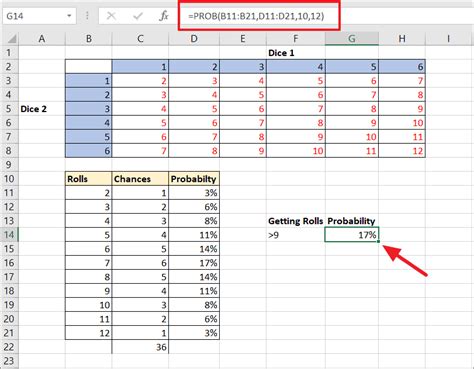Select column F header
Screen dimensions: 474x369
[296, 39]
